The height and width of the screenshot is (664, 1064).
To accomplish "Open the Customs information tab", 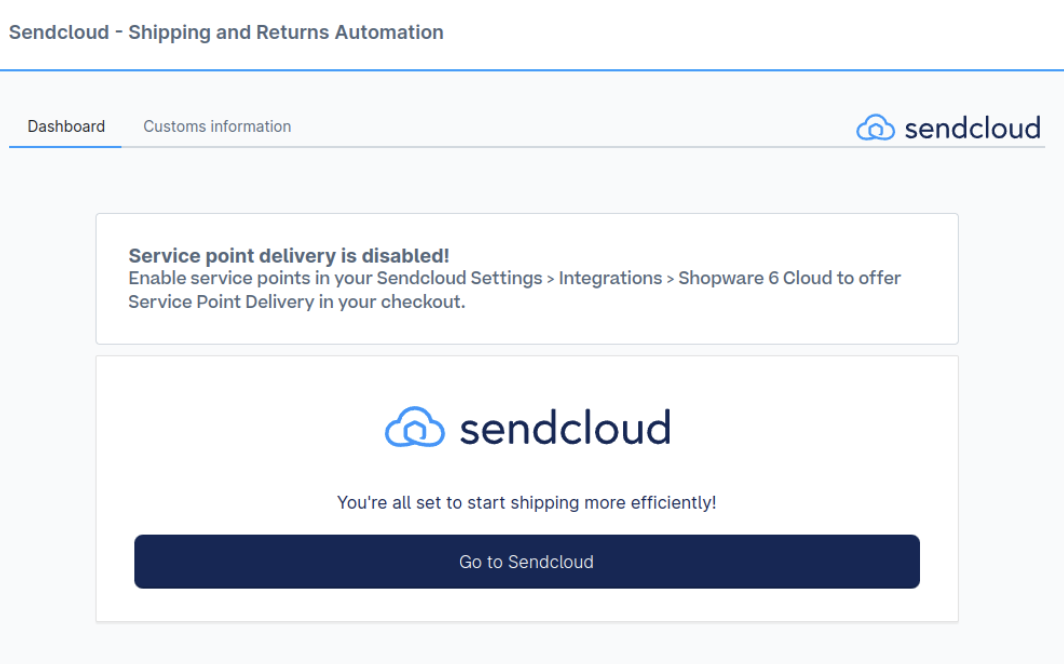I will click(x=217, y=127).
